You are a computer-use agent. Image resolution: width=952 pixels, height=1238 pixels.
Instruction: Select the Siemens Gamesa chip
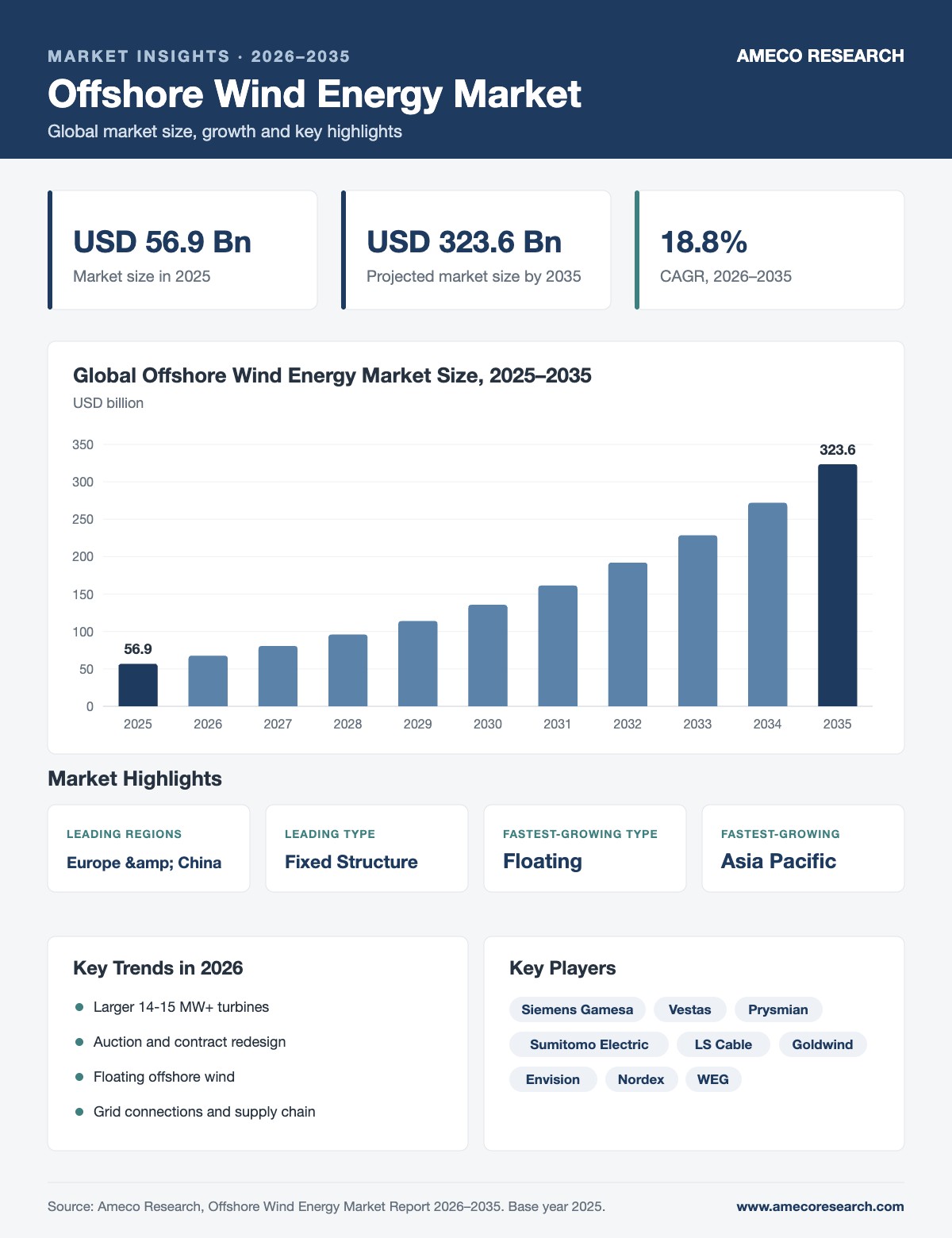(578, 1009)
